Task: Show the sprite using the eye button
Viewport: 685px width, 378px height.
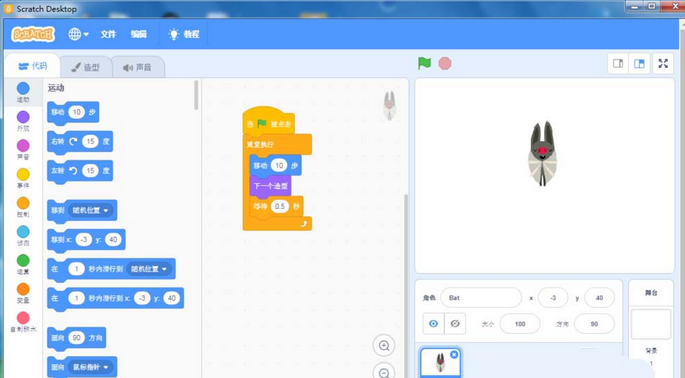Action: tap(433, 324)
